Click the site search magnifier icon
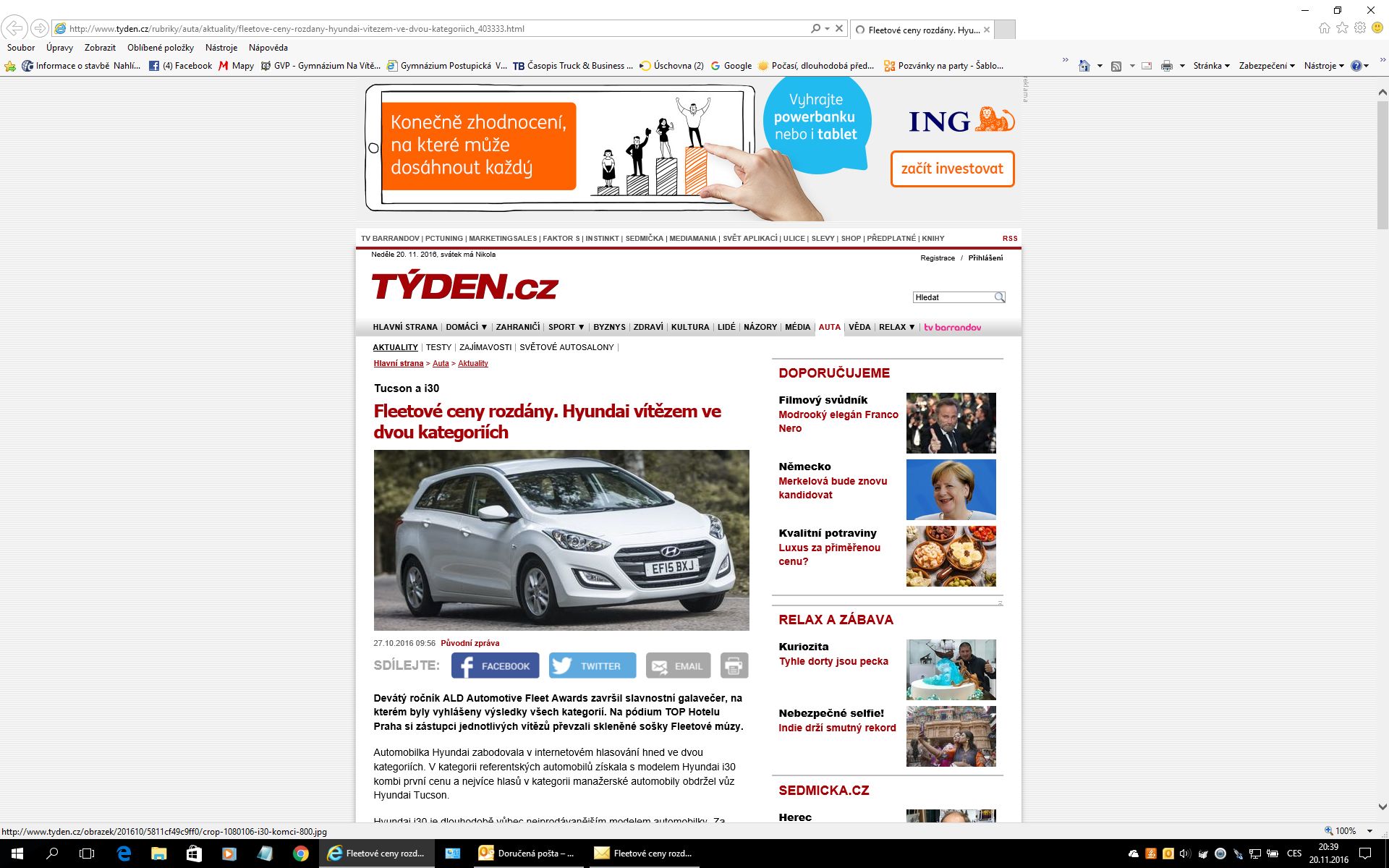The height and width of the screenshot is (868, 1389). tap(999, 297)
